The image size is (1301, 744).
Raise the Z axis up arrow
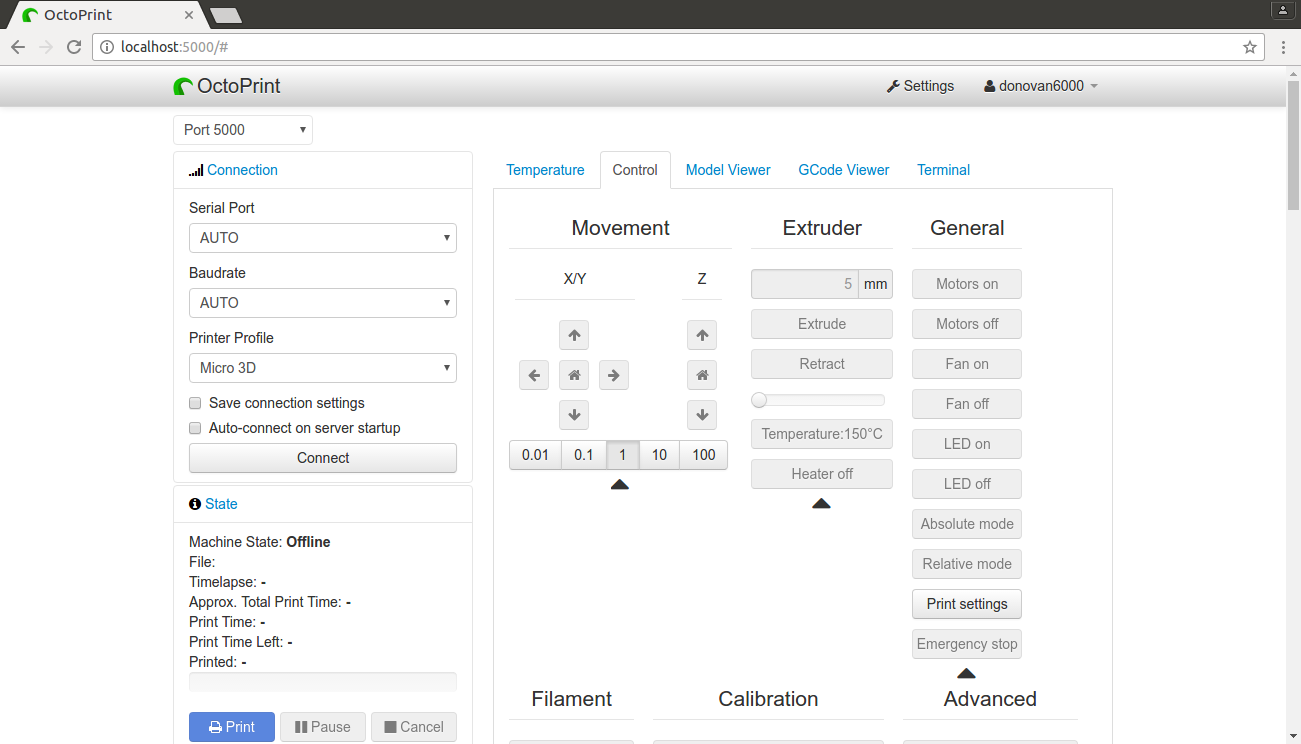click(702, 335)
